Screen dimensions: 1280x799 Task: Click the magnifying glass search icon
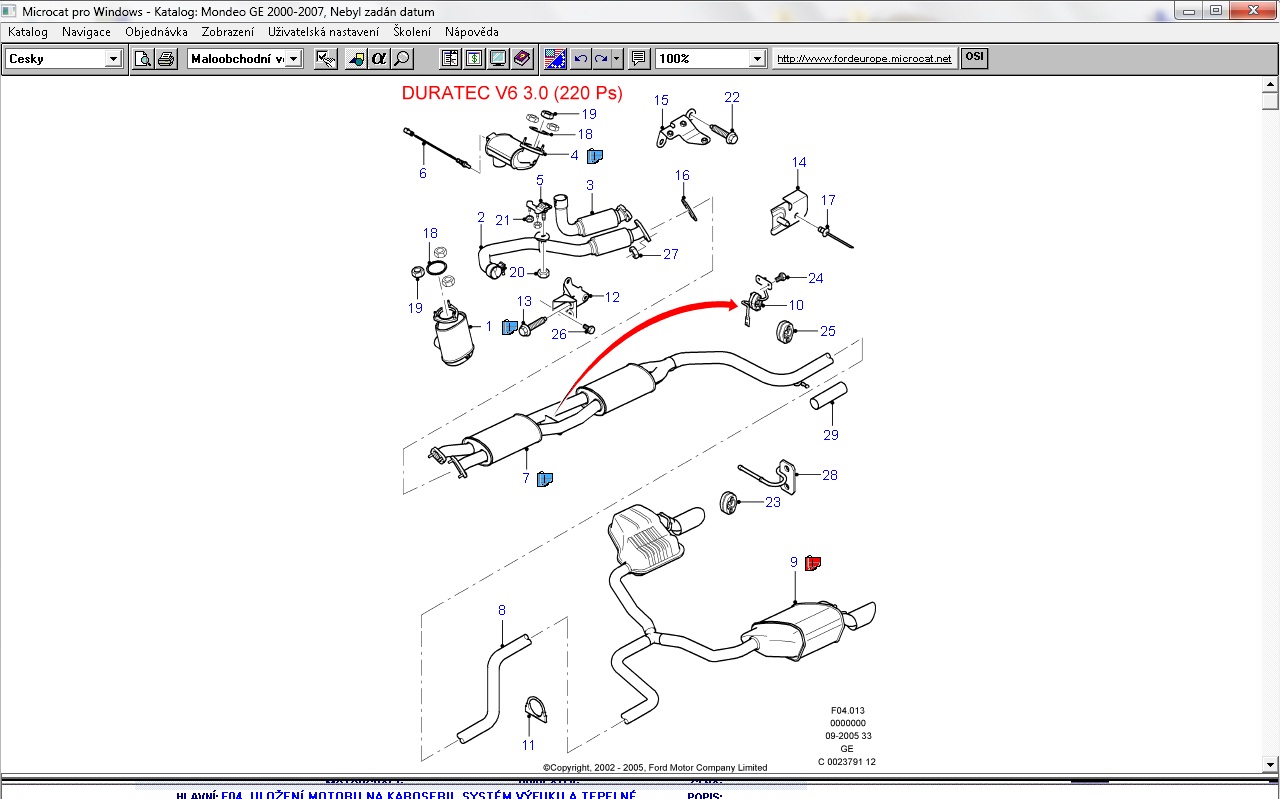[x=402, y=59]
